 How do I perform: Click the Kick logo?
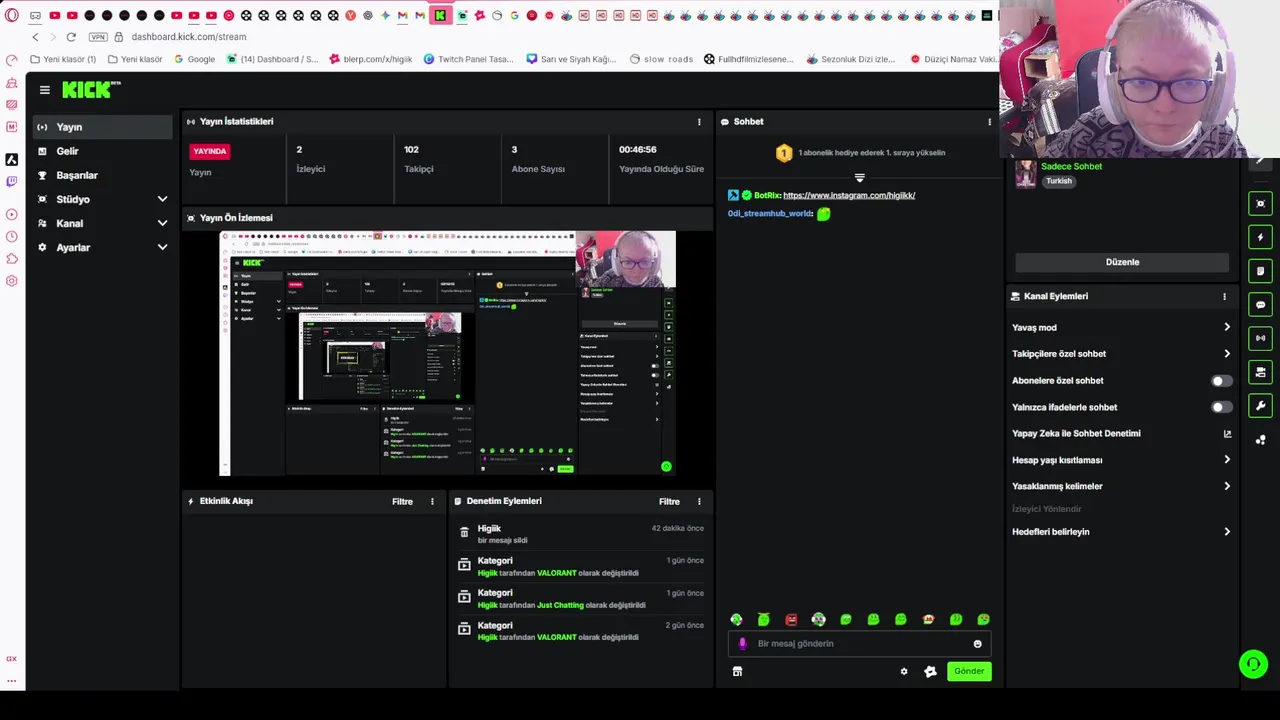91,90
